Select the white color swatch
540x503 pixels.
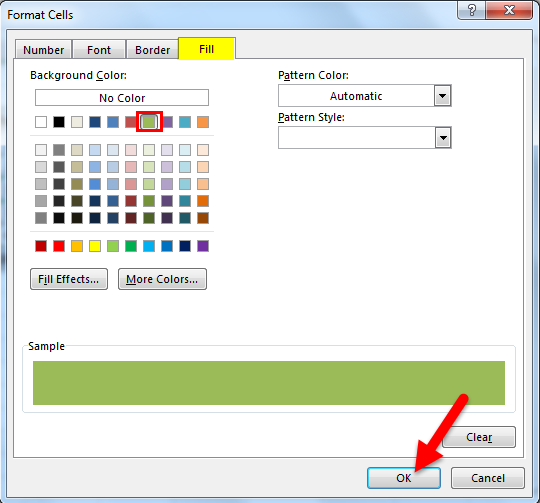point(41,122)
